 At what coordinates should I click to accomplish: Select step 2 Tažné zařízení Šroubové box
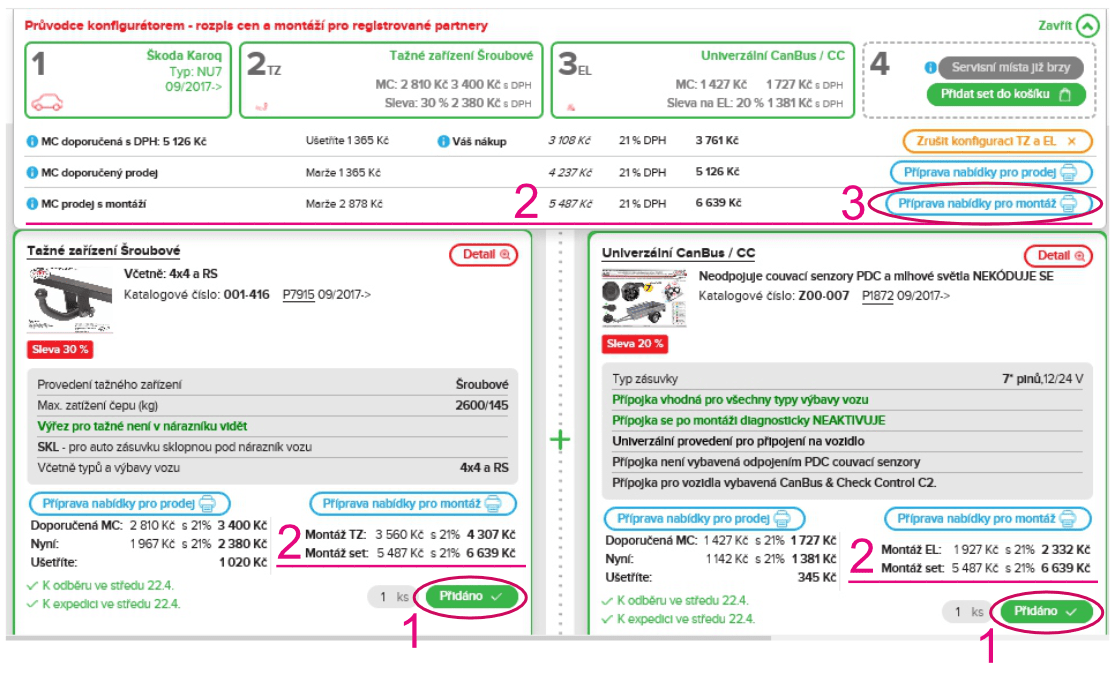point(392,80)
